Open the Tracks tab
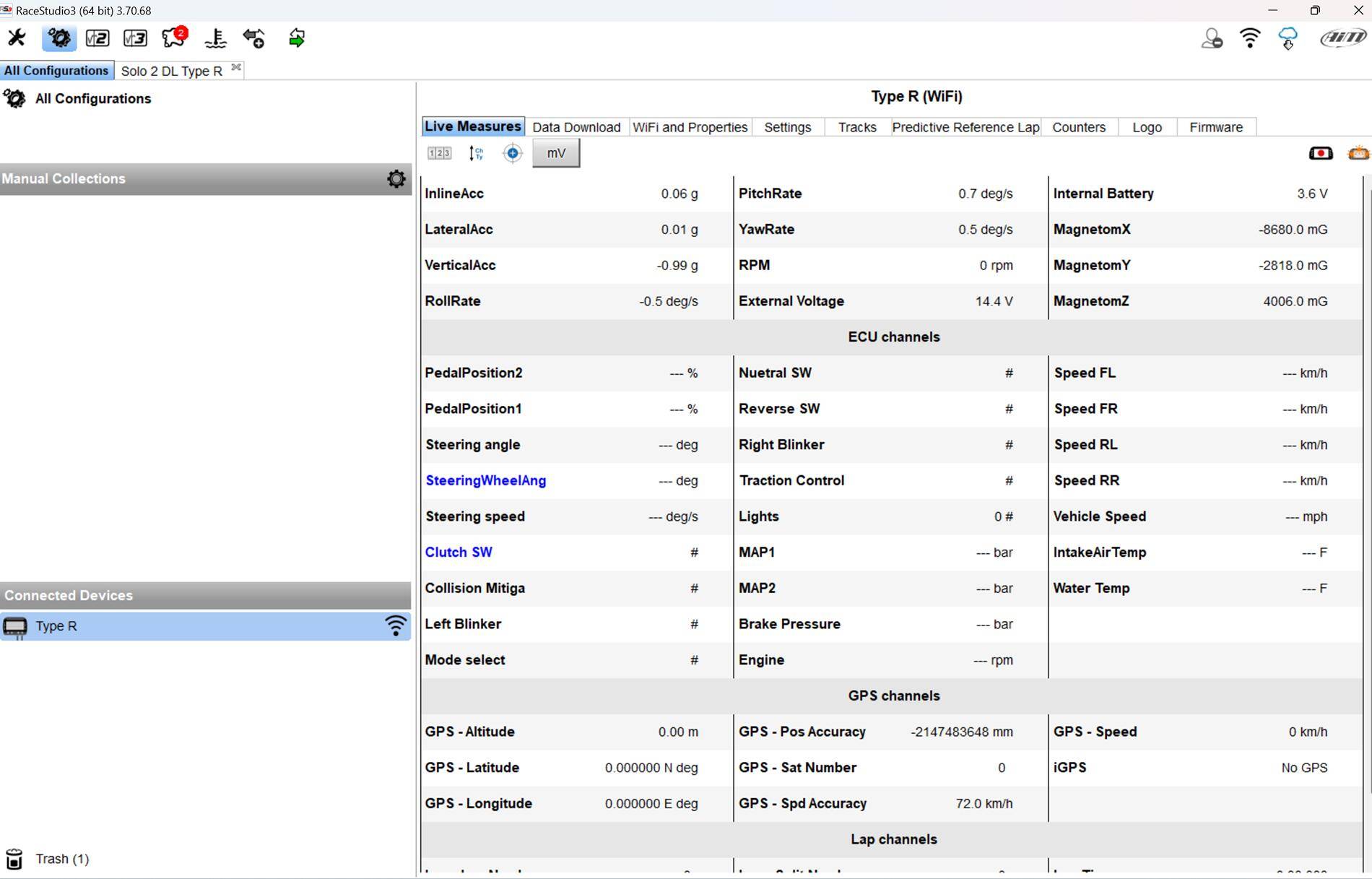The width and height of the screenshot is (1372, 879). [x=857, y=127]
